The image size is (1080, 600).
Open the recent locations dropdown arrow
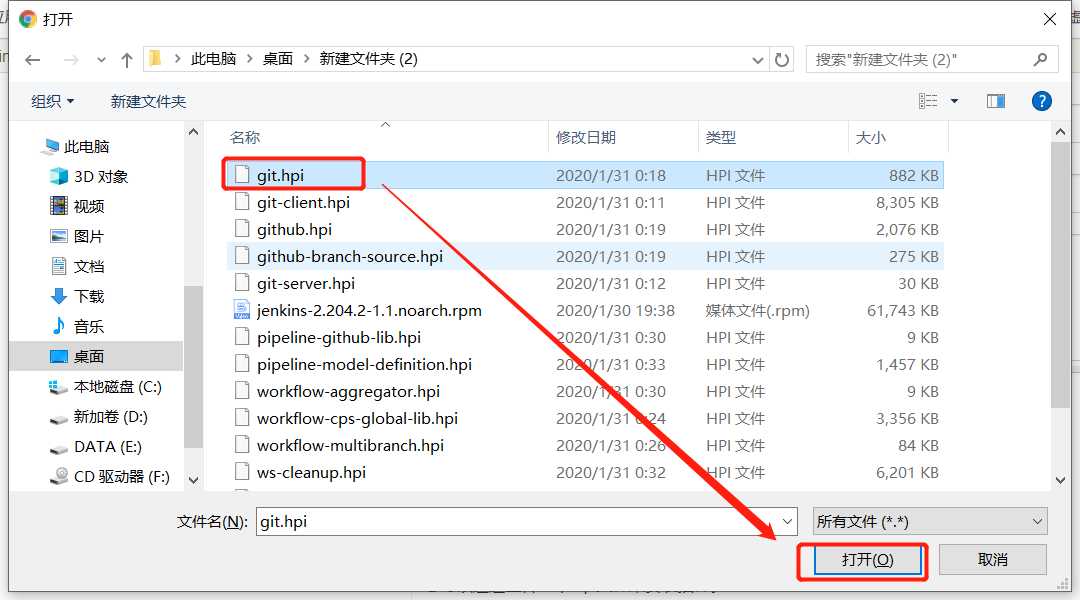pos(101,60)
